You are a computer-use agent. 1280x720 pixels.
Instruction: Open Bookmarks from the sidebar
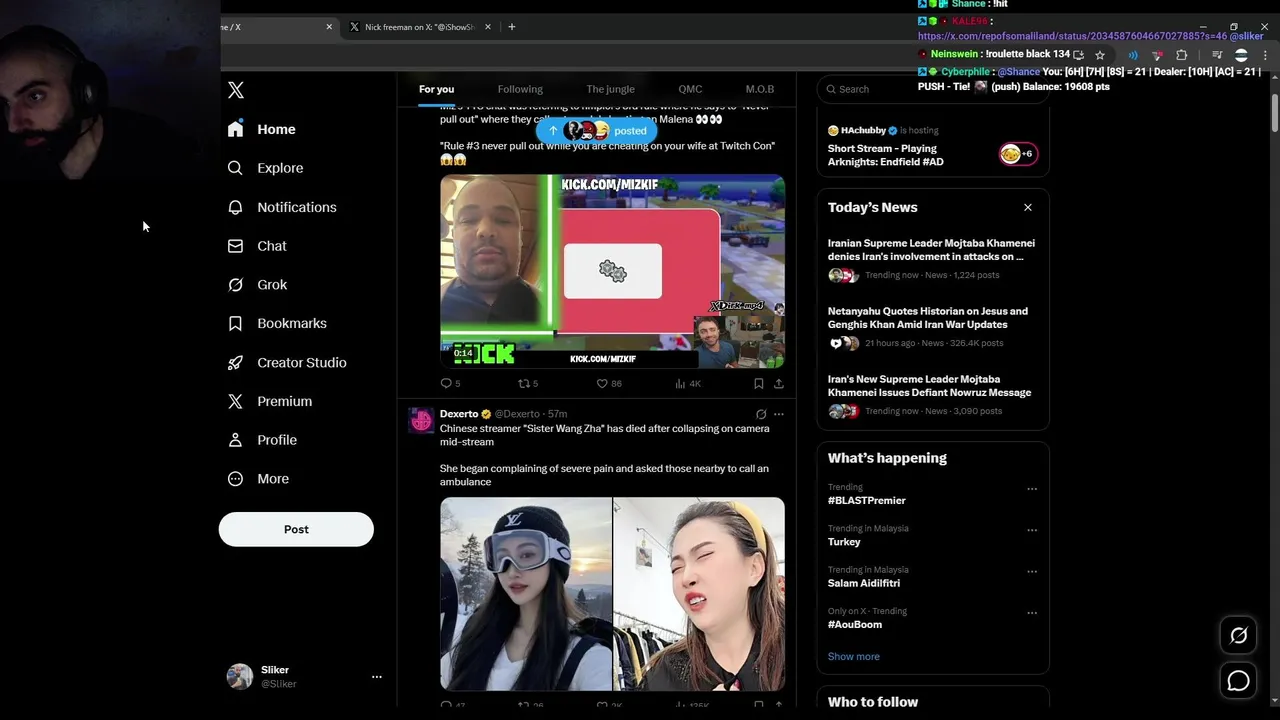277,324
